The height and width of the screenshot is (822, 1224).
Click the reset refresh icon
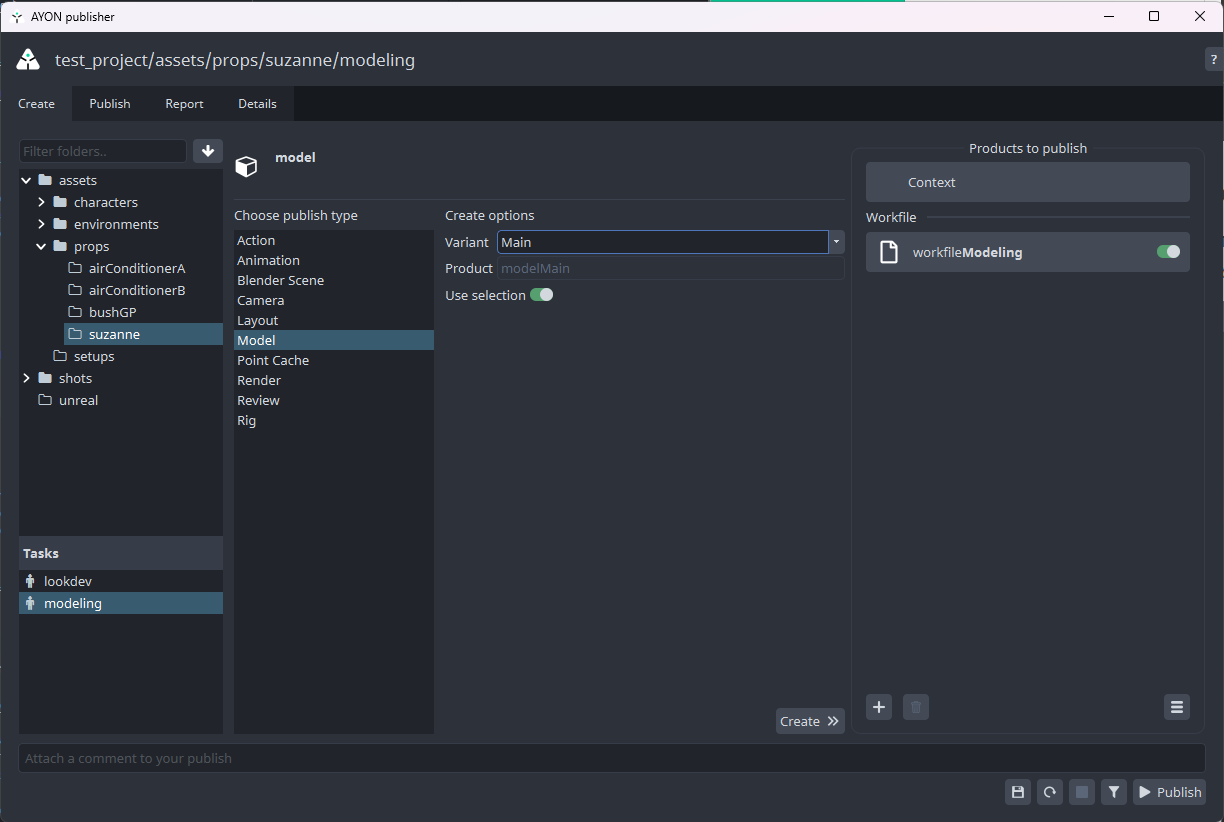(x=1050, y=792)
